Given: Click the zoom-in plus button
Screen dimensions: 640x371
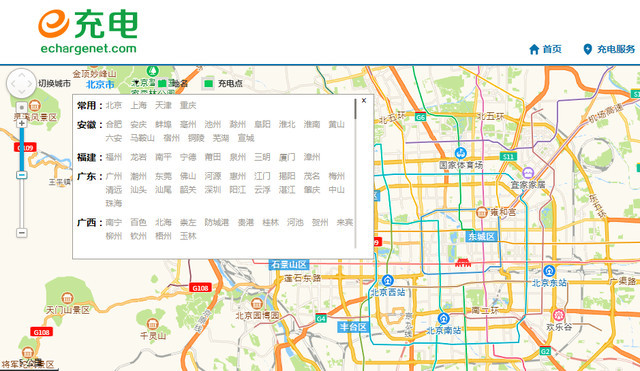Looking at the screenshot, I should tap(22, 123).
